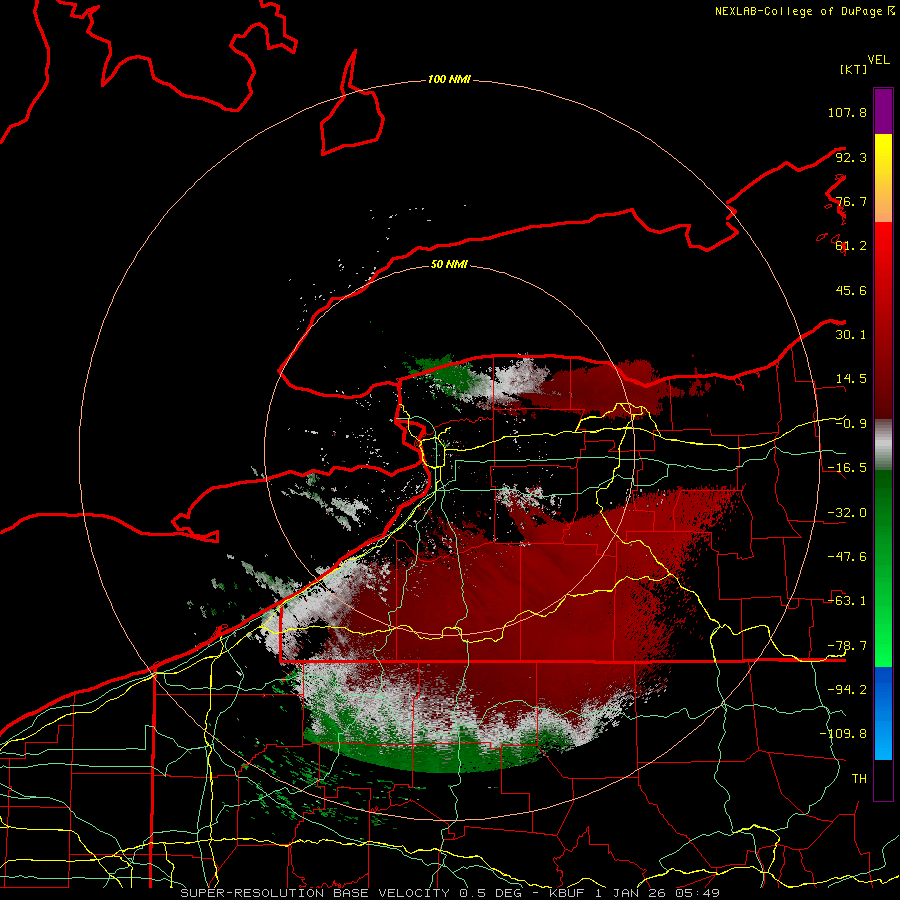The width and height of the screenshot is (900, 900).
Task: Click the -32.0 velocity scale value
Action: click(x=847, y=513)
